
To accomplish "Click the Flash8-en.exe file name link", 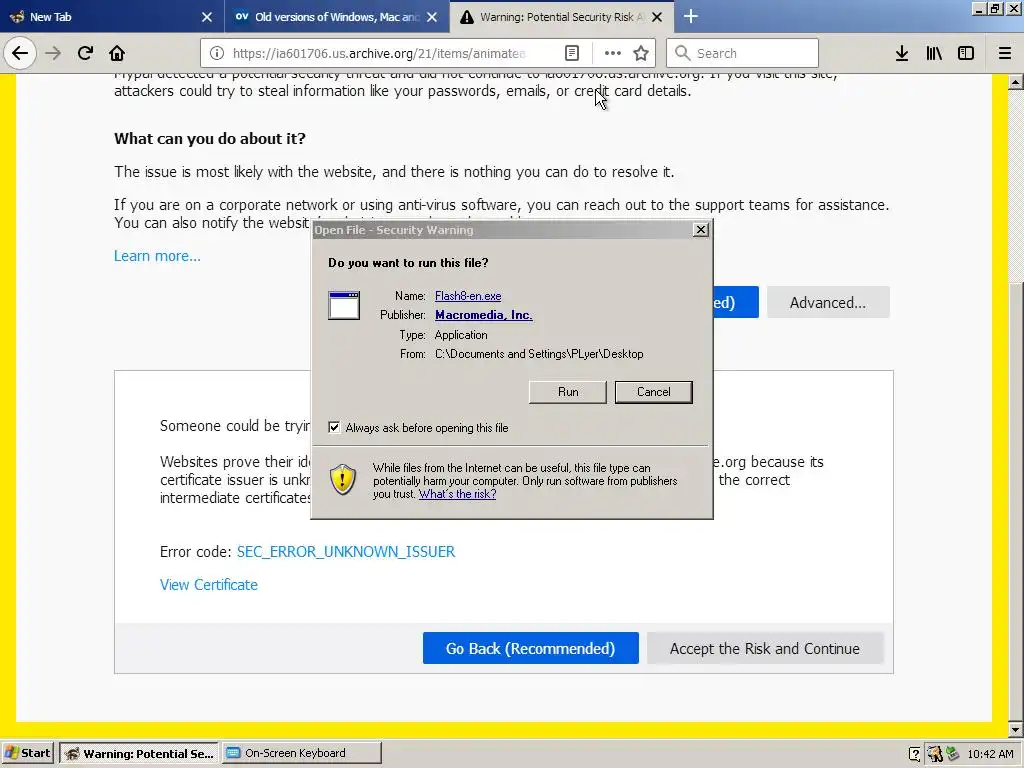I will coord(468,296).
